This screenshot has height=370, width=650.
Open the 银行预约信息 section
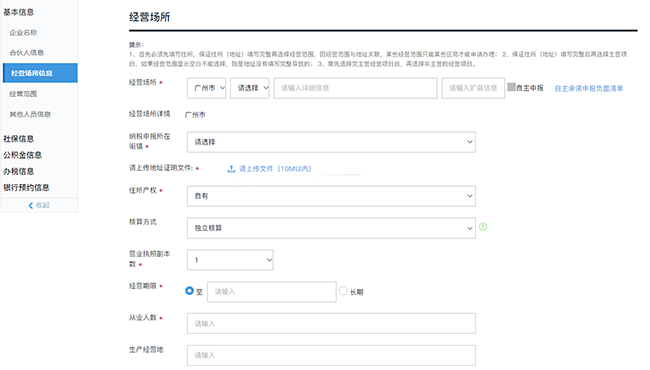pyautogui.click(x=26, y=187)
